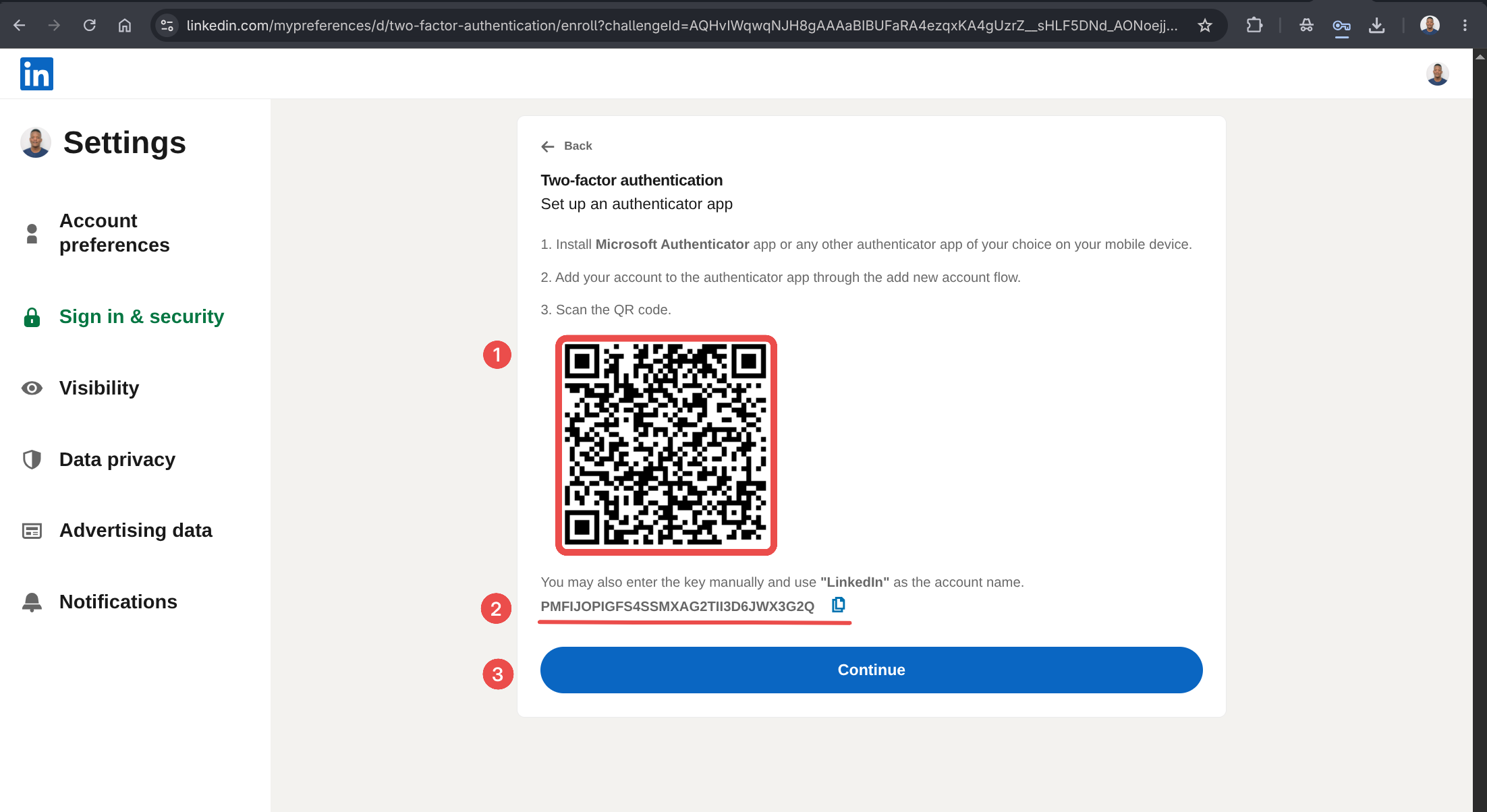Click the manual key instruction text
The height and width of the screenshot is (812, 1487).
pos(782,582)
